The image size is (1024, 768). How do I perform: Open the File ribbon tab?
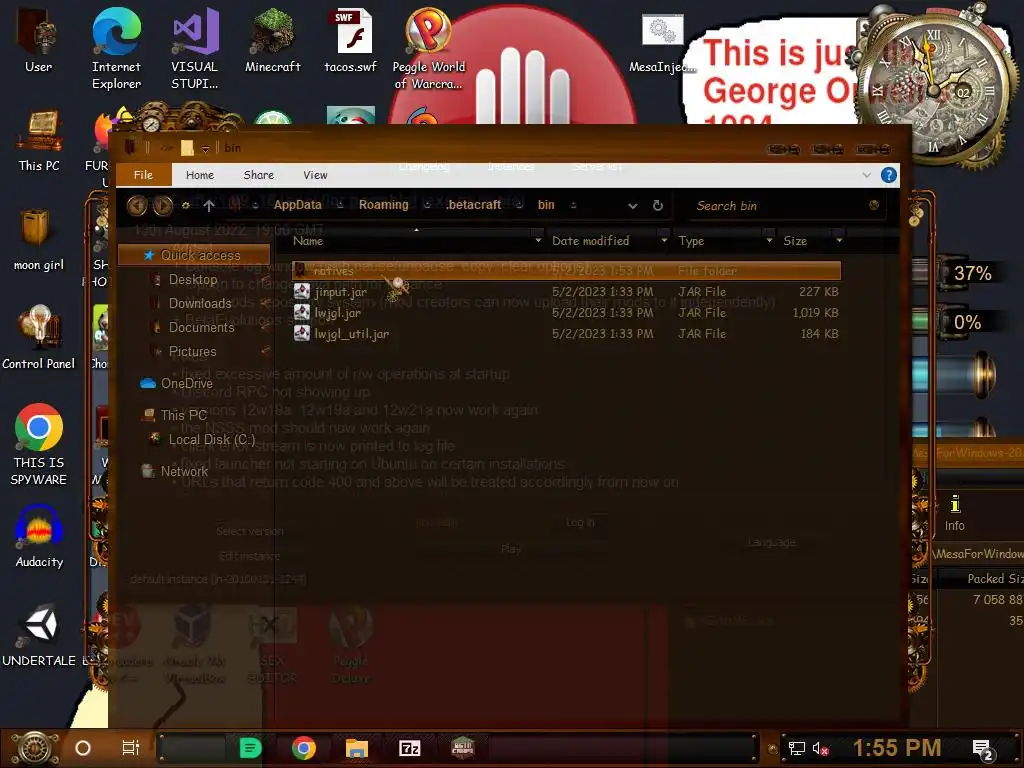[143, 175]
